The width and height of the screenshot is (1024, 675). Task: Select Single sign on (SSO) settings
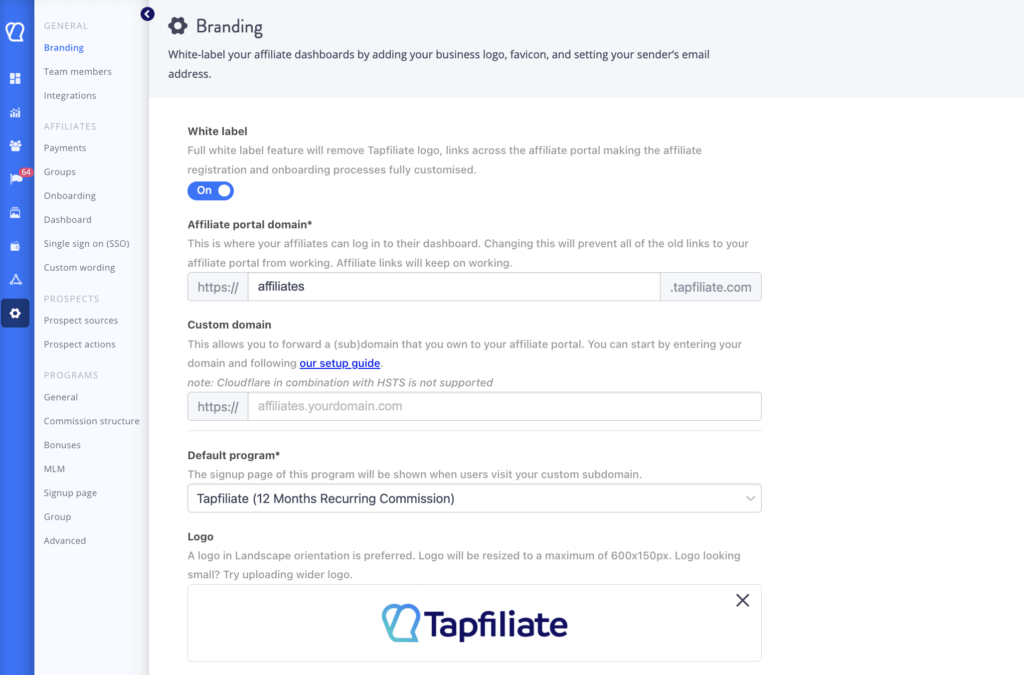pos(86,244)
